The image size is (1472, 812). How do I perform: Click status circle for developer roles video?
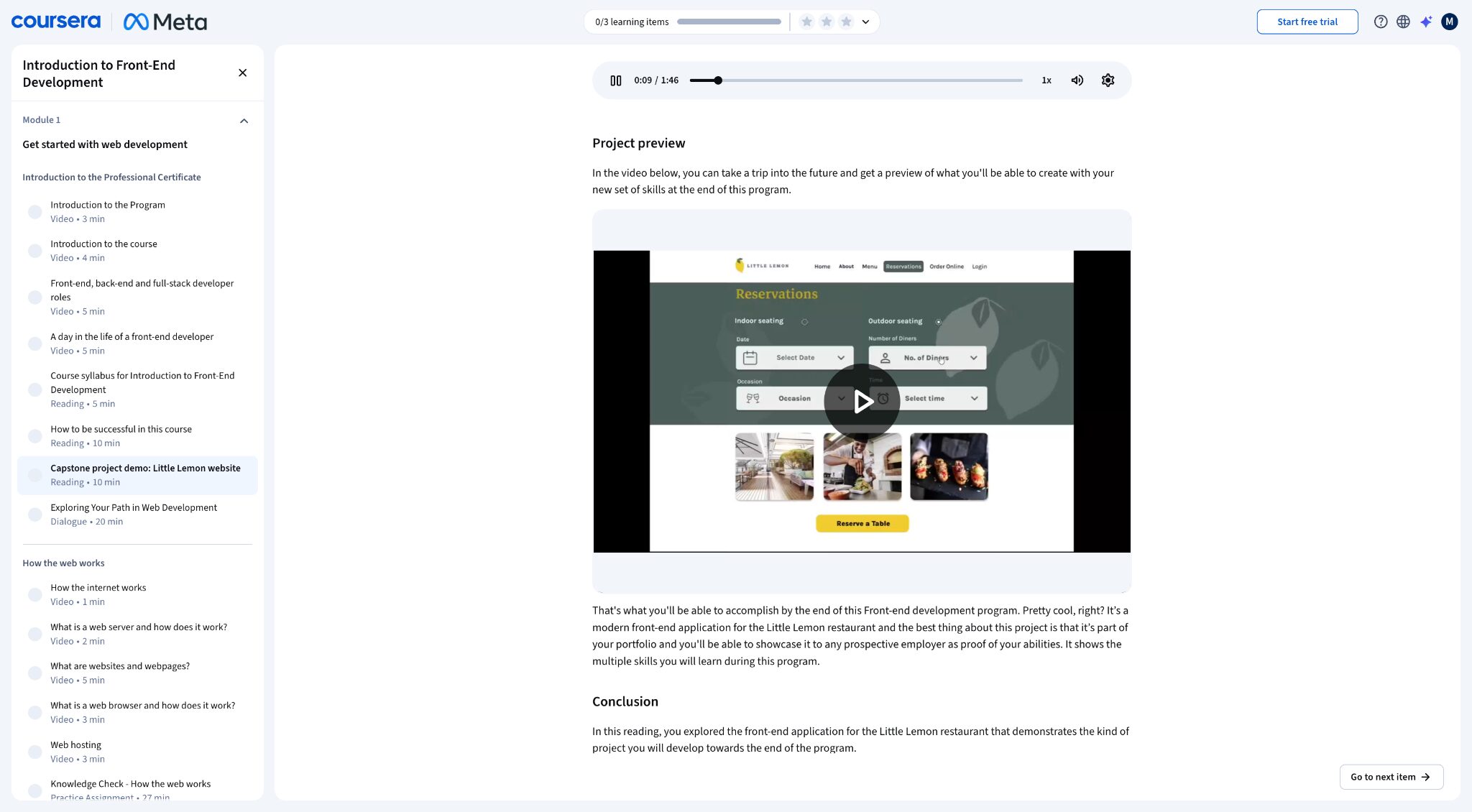coord(34,297)
